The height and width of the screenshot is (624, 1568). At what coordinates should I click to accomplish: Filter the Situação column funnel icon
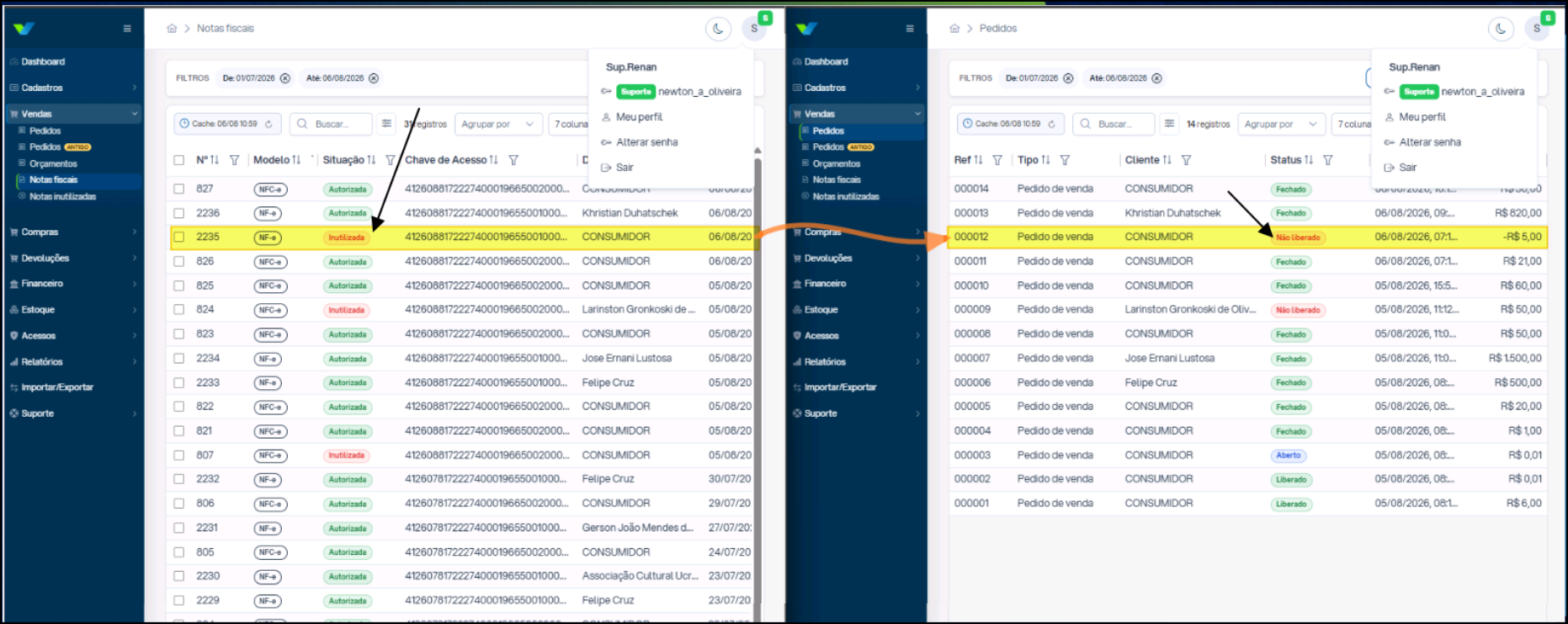(391, 160)
